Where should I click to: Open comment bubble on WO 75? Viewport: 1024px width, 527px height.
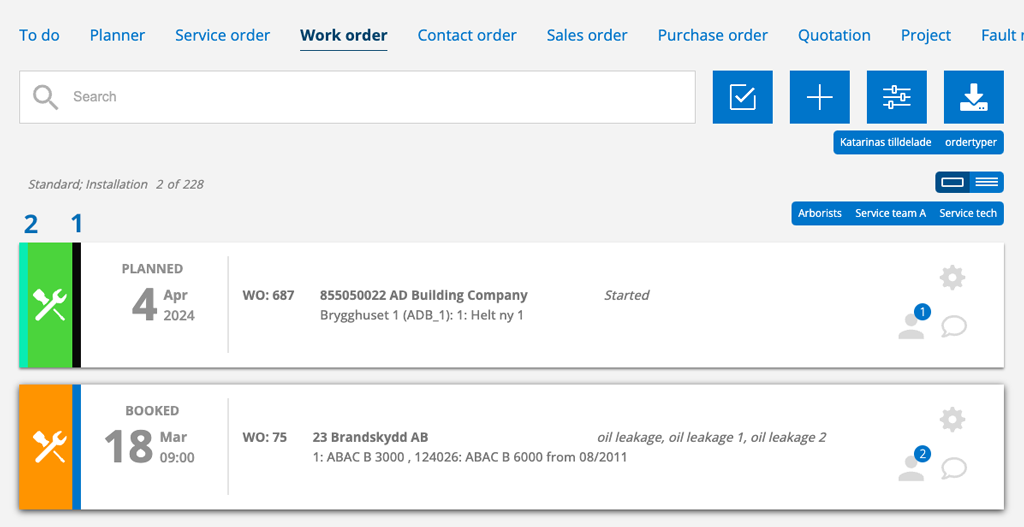(954, 468)
